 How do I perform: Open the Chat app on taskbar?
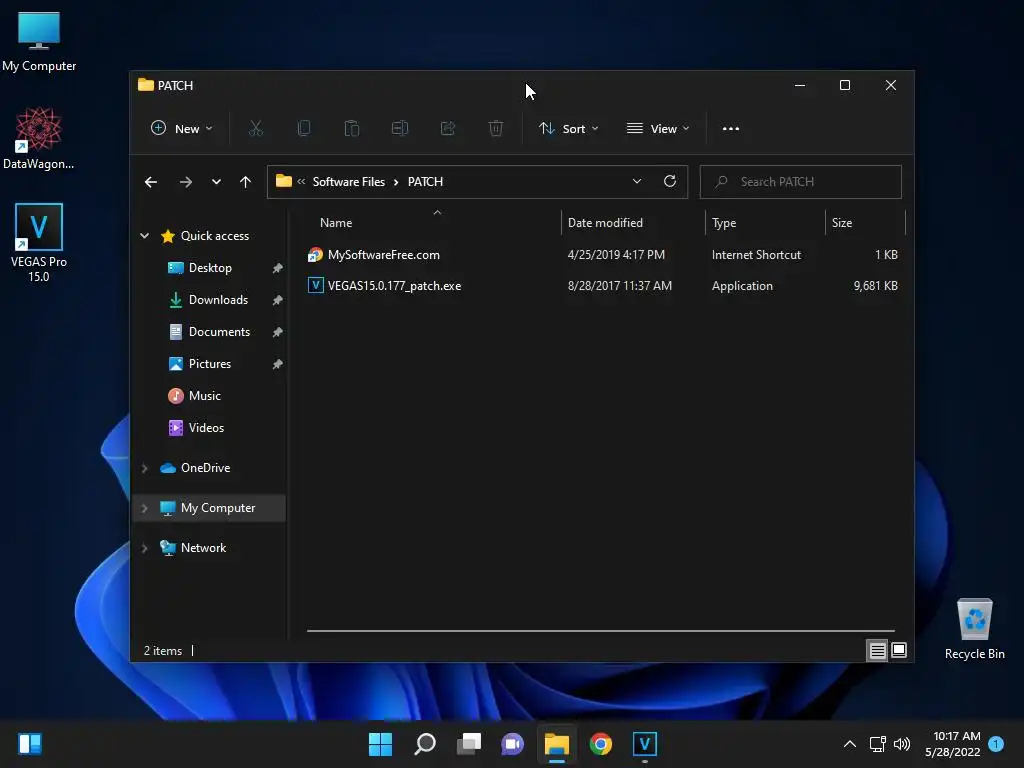pos(513,744)
